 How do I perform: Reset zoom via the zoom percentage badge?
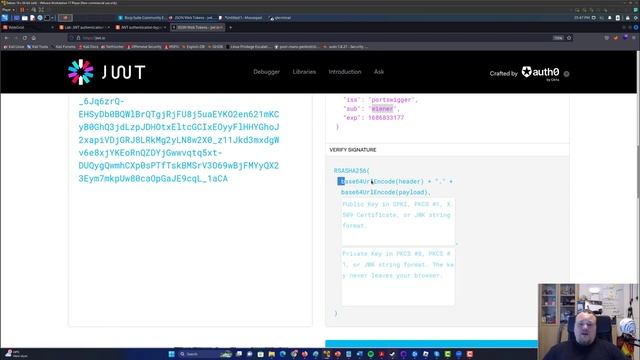tap(558, 38)
